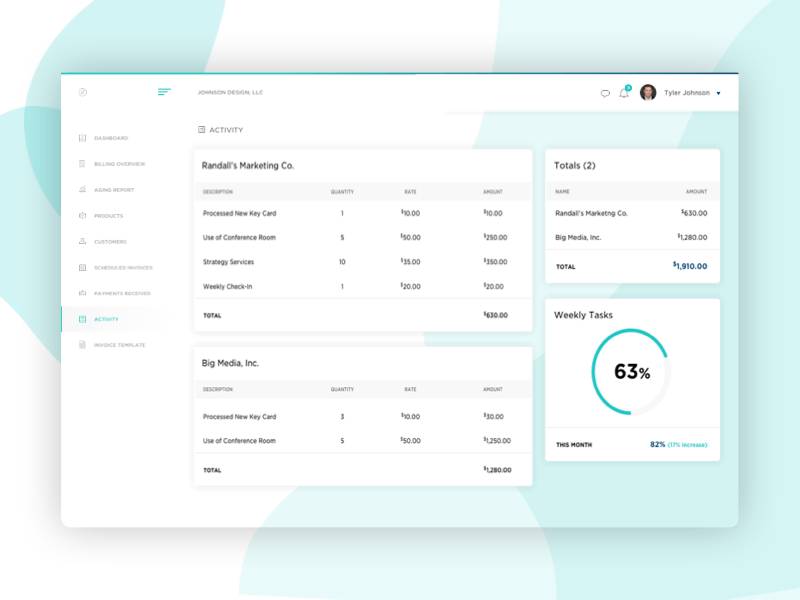This screenshot has height=600, width=800.
Task: Open the Dashboard icon in the sidebar
Action: (x=83, y=138)
